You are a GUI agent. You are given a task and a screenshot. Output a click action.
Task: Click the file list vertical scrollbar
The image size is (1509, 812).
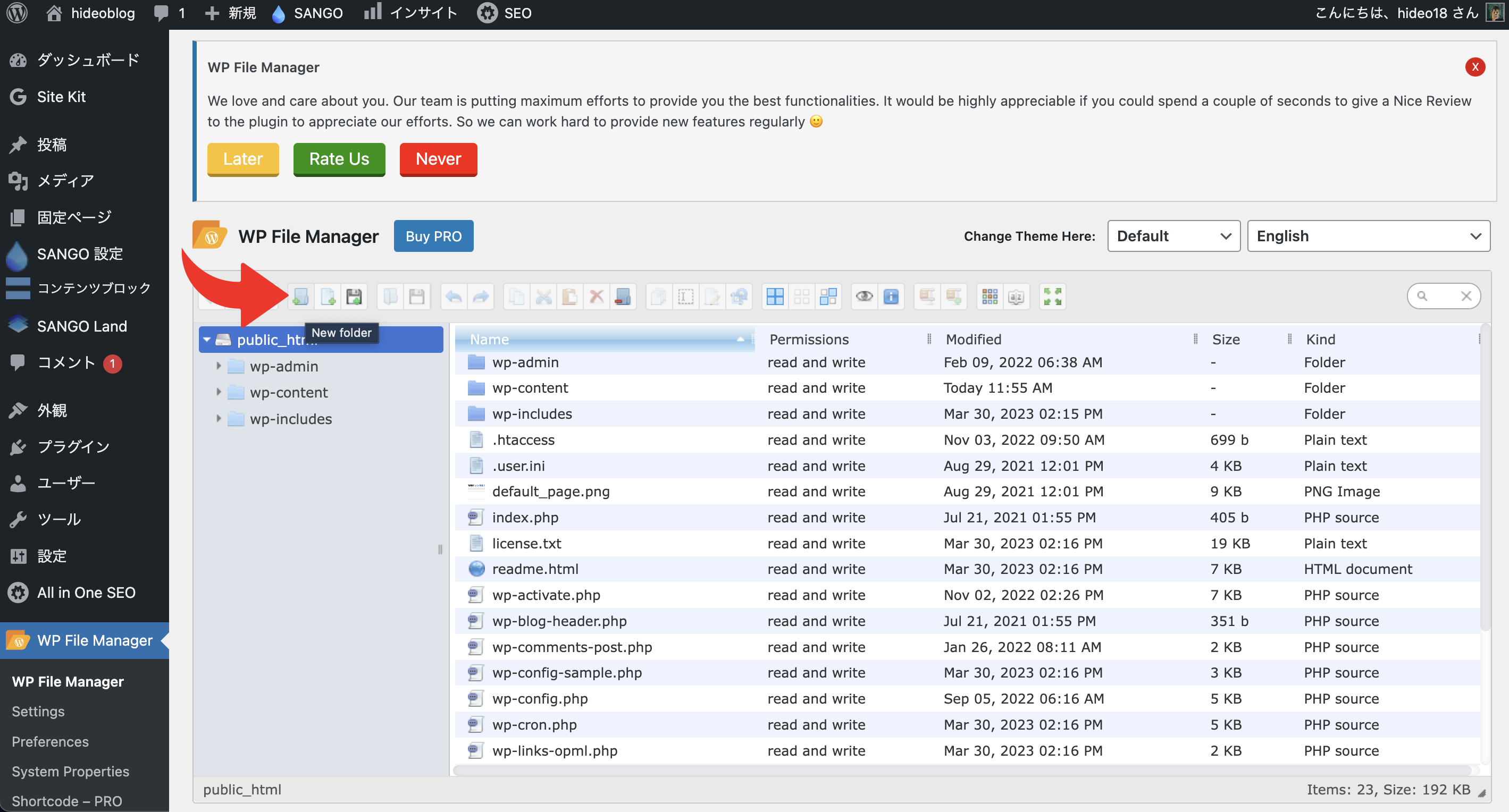point(1485,477)
